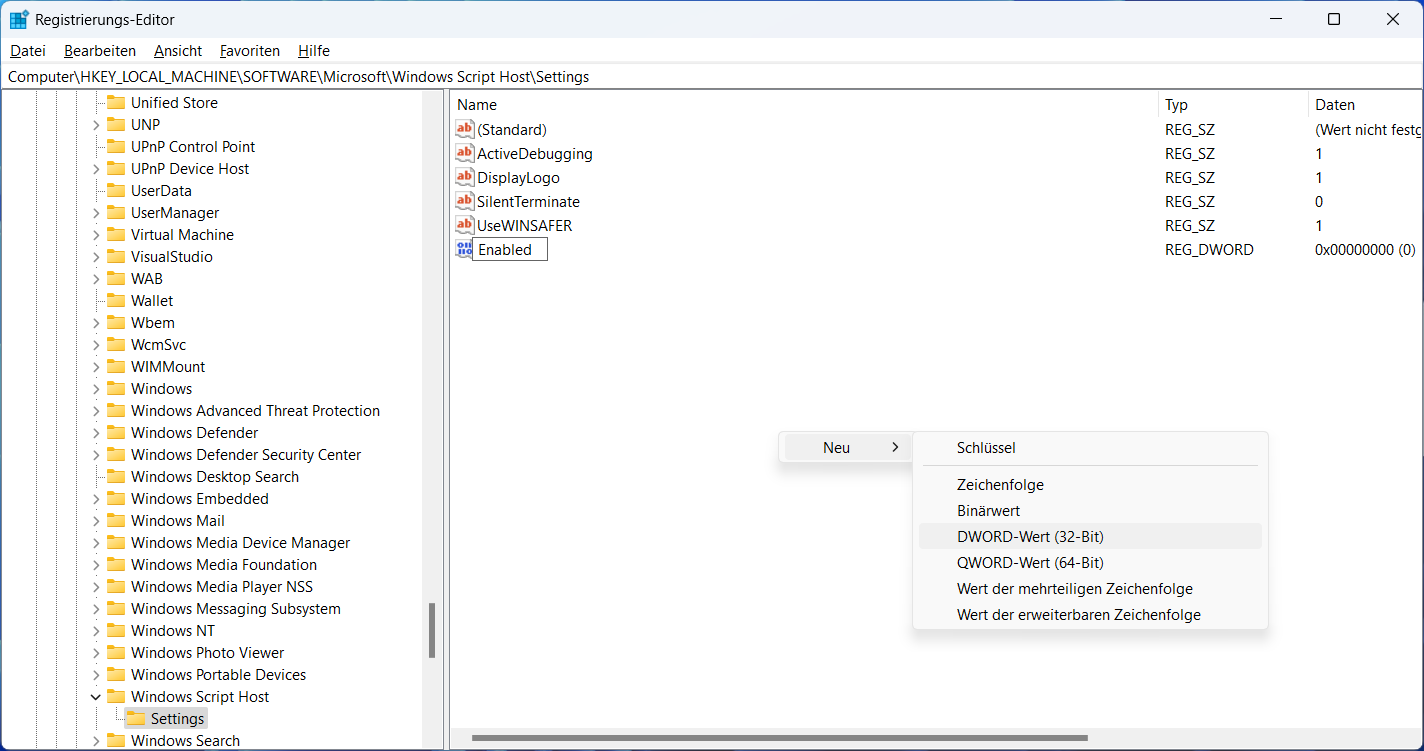This screenshot has width=1424, height=751.
Task: Click the registry path address bar
Action: pos(711,76)
